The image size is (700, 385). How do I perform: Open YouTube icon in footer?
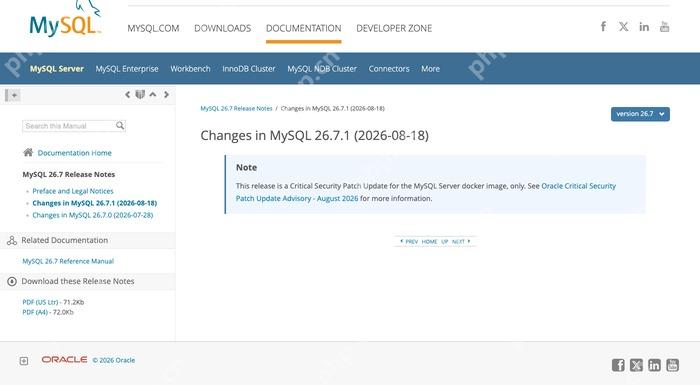click(x=672, y=365)
